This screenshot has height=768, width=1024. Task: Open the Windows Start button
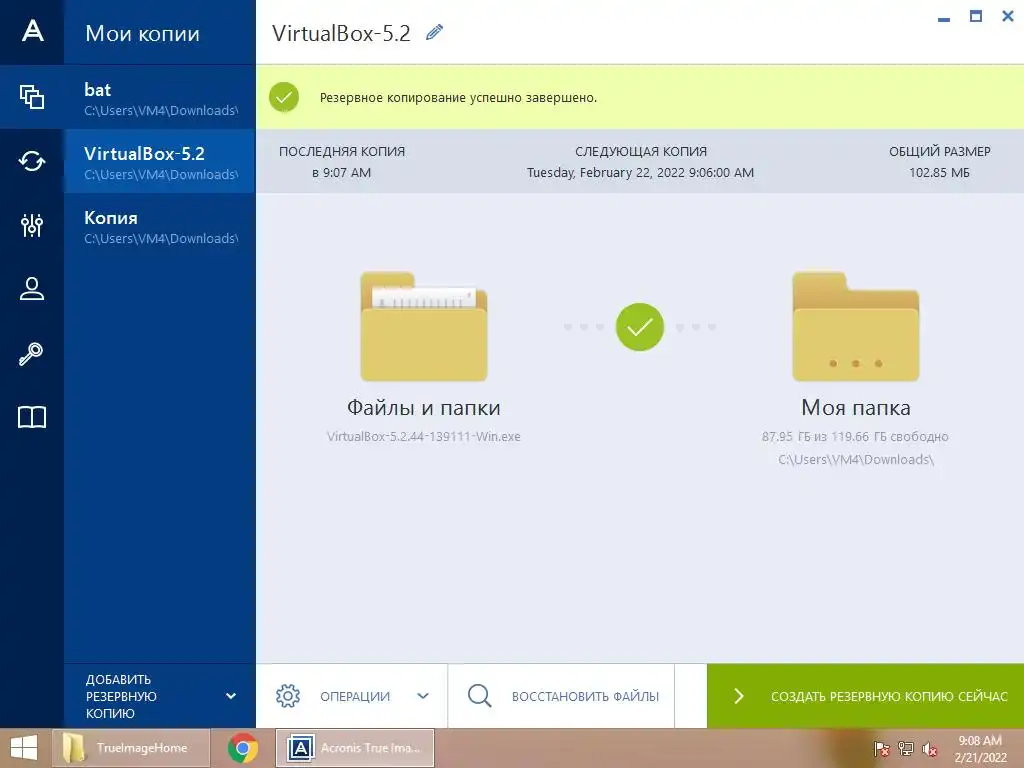point(24,748)
